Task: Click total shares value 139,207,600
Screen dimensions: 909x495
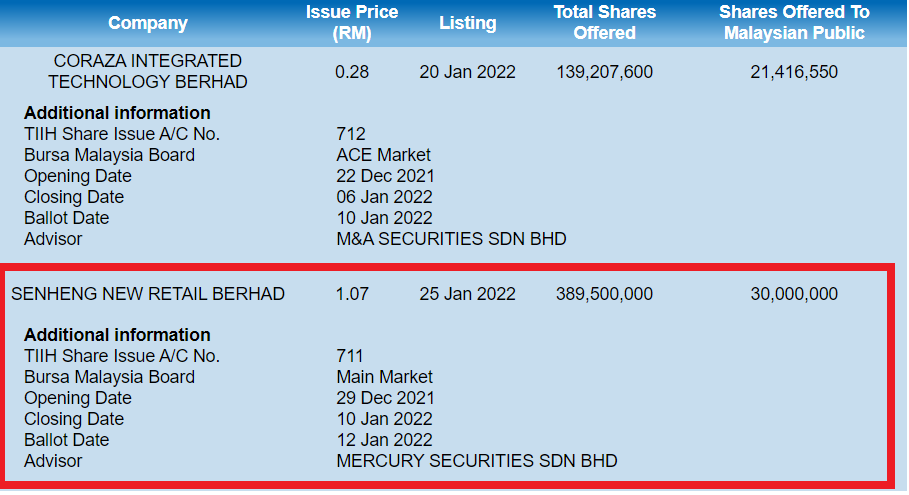Action: click(604, 72)
